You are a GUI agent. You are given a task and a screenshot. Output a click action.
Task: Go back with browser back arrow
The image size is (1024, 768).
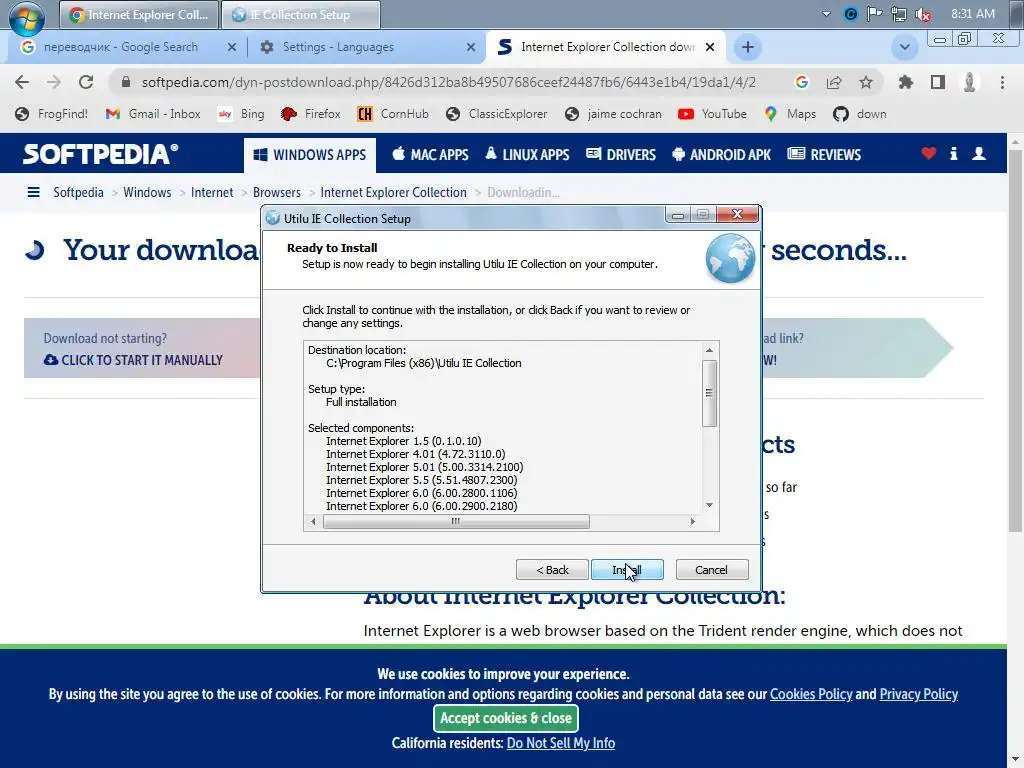click(x=22, y=82)
